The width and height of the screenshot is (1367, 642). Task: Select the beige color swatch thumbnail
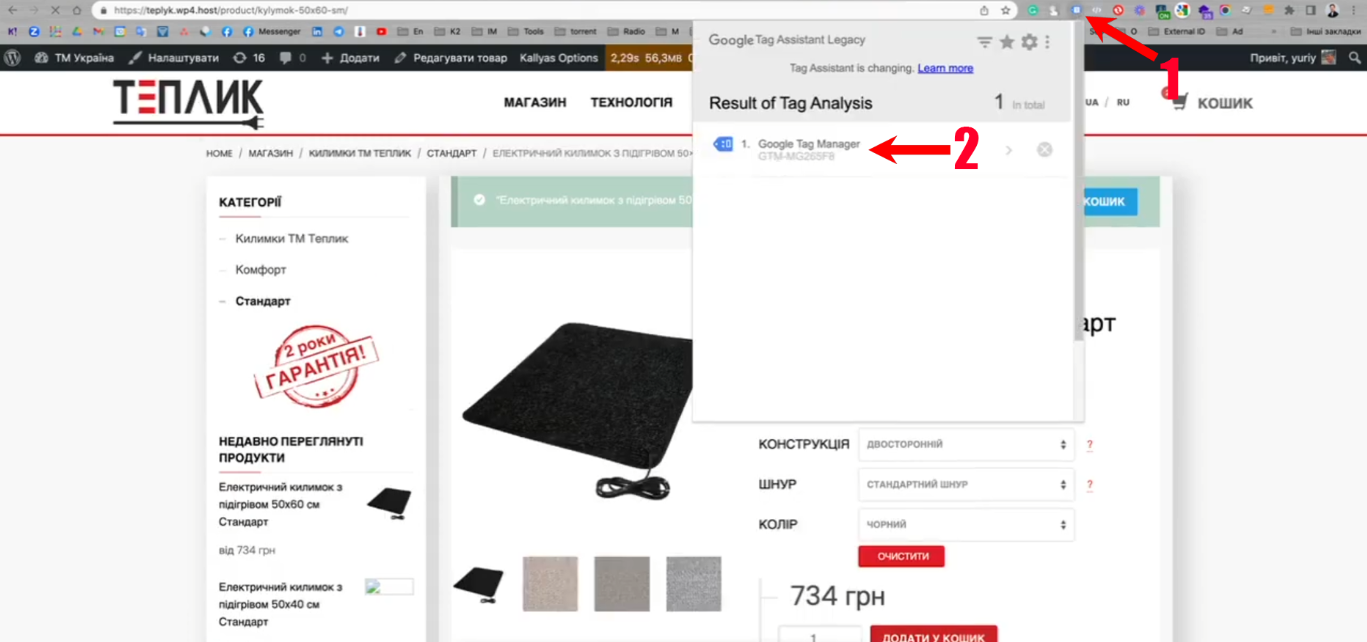coord(550,583)
